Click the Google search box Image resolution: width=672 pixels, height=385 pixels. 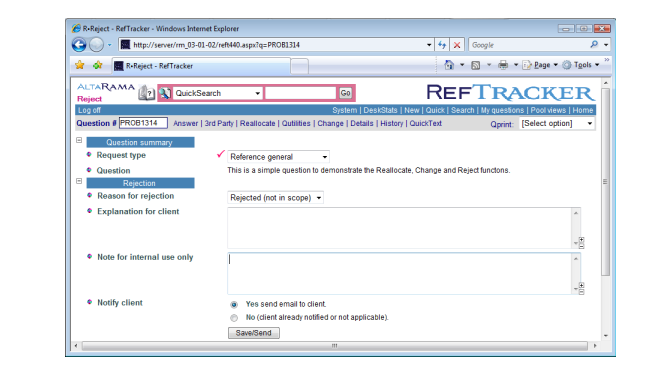[x=529, y=45]
